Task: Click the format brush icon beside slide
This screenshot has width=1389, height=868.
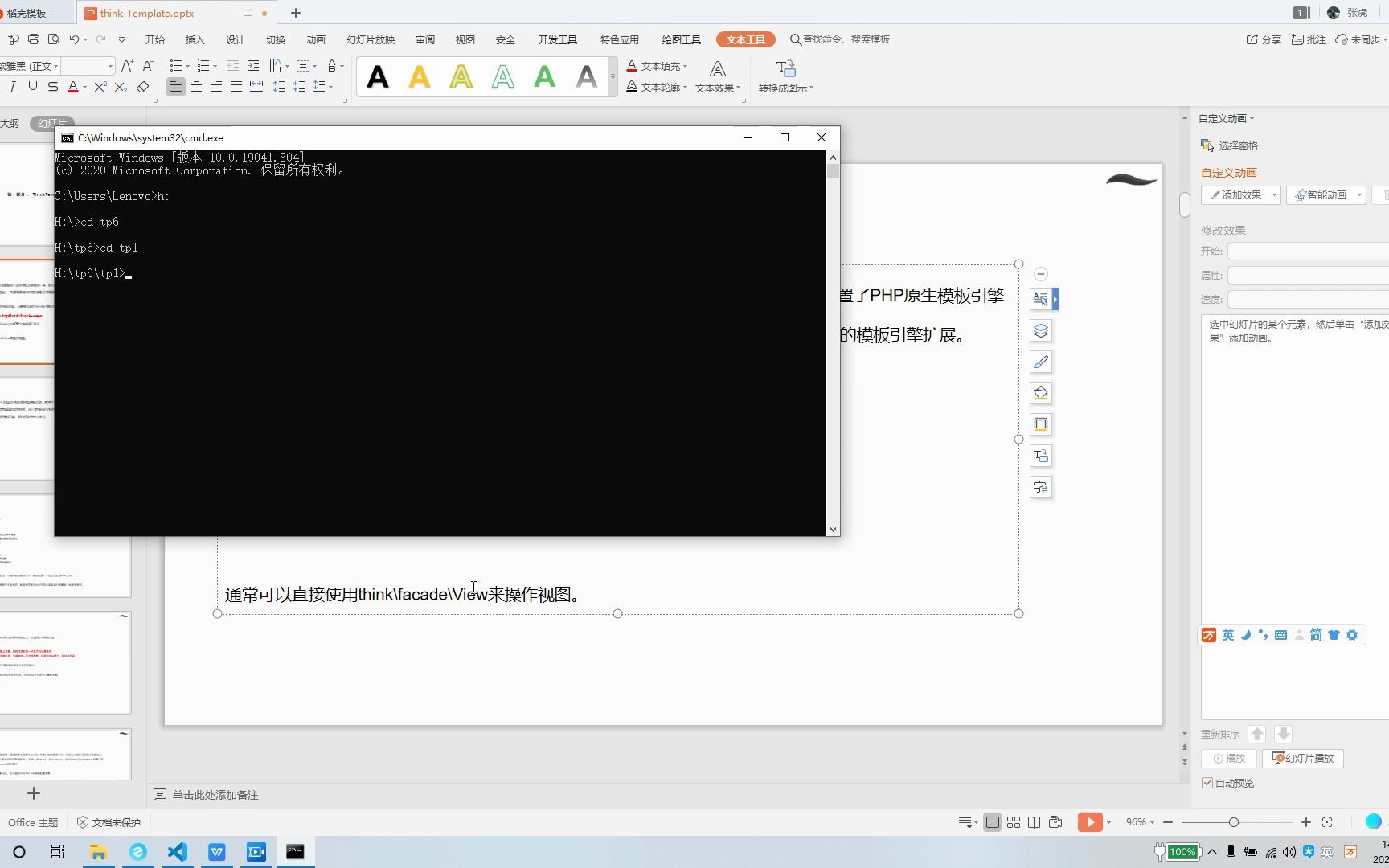Action: [1041, 362]
